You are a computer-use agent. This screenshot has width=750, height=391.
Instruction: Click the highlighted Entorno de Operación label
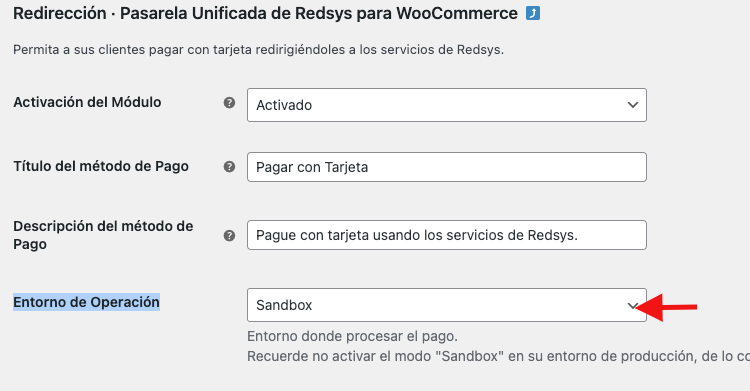(x=86, y=302)
